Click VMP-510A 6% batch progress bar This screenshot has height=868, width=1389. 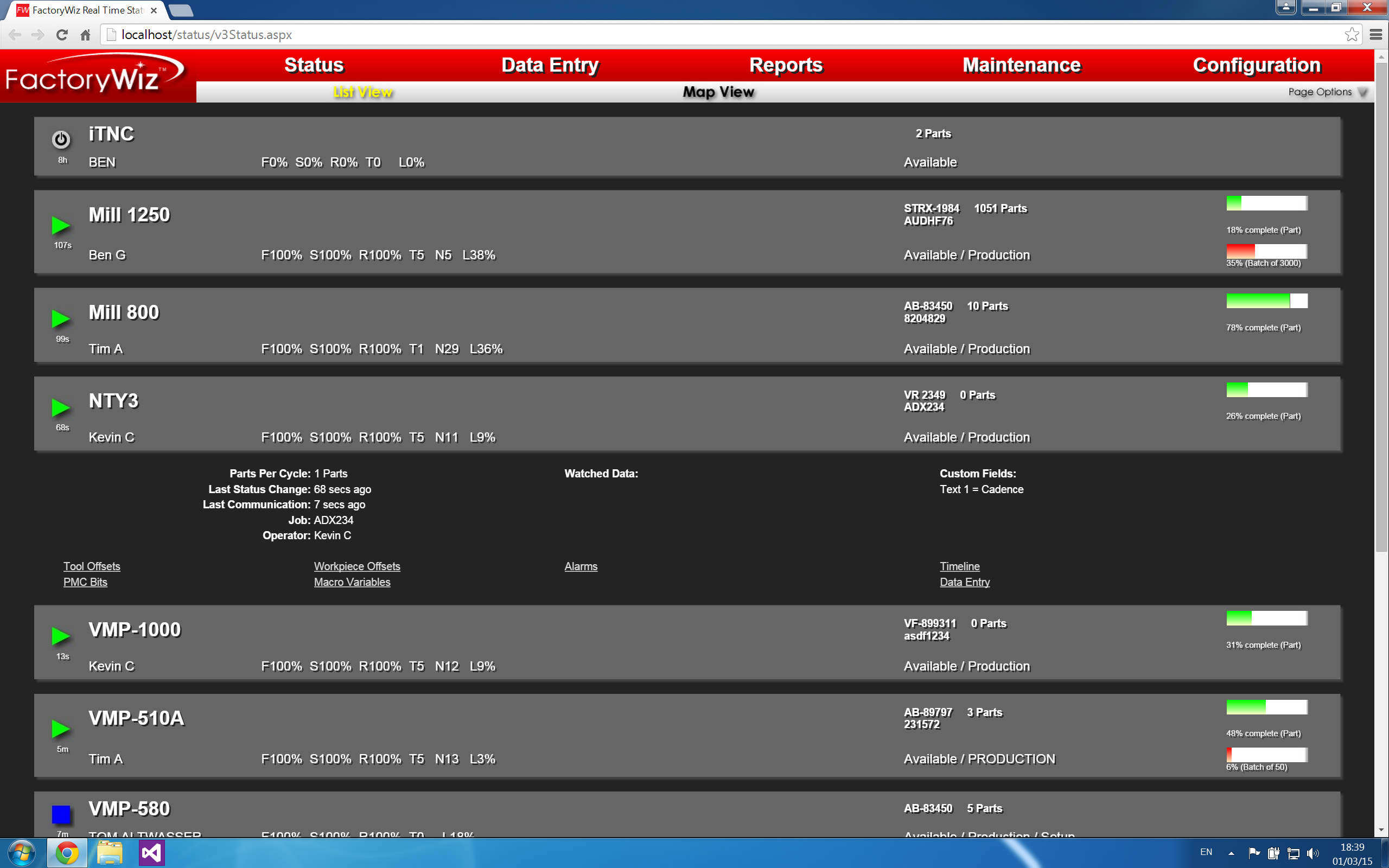point(1267,755)
